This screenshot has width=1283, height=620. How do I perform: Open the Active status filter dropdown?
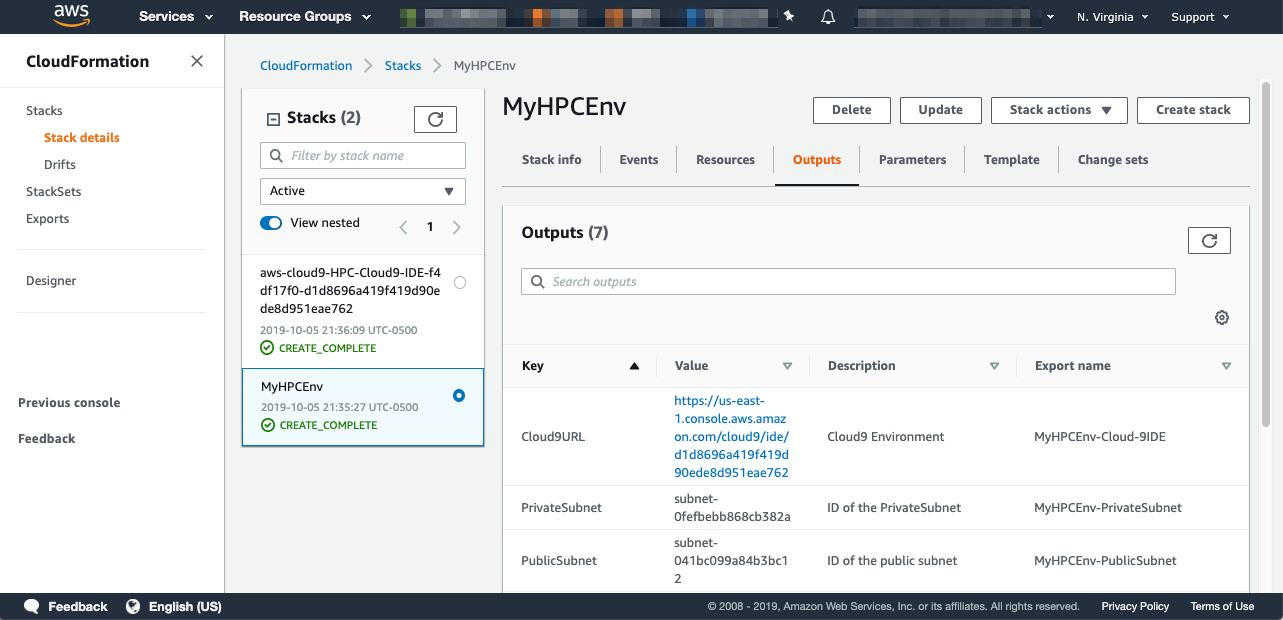(362, 191)
